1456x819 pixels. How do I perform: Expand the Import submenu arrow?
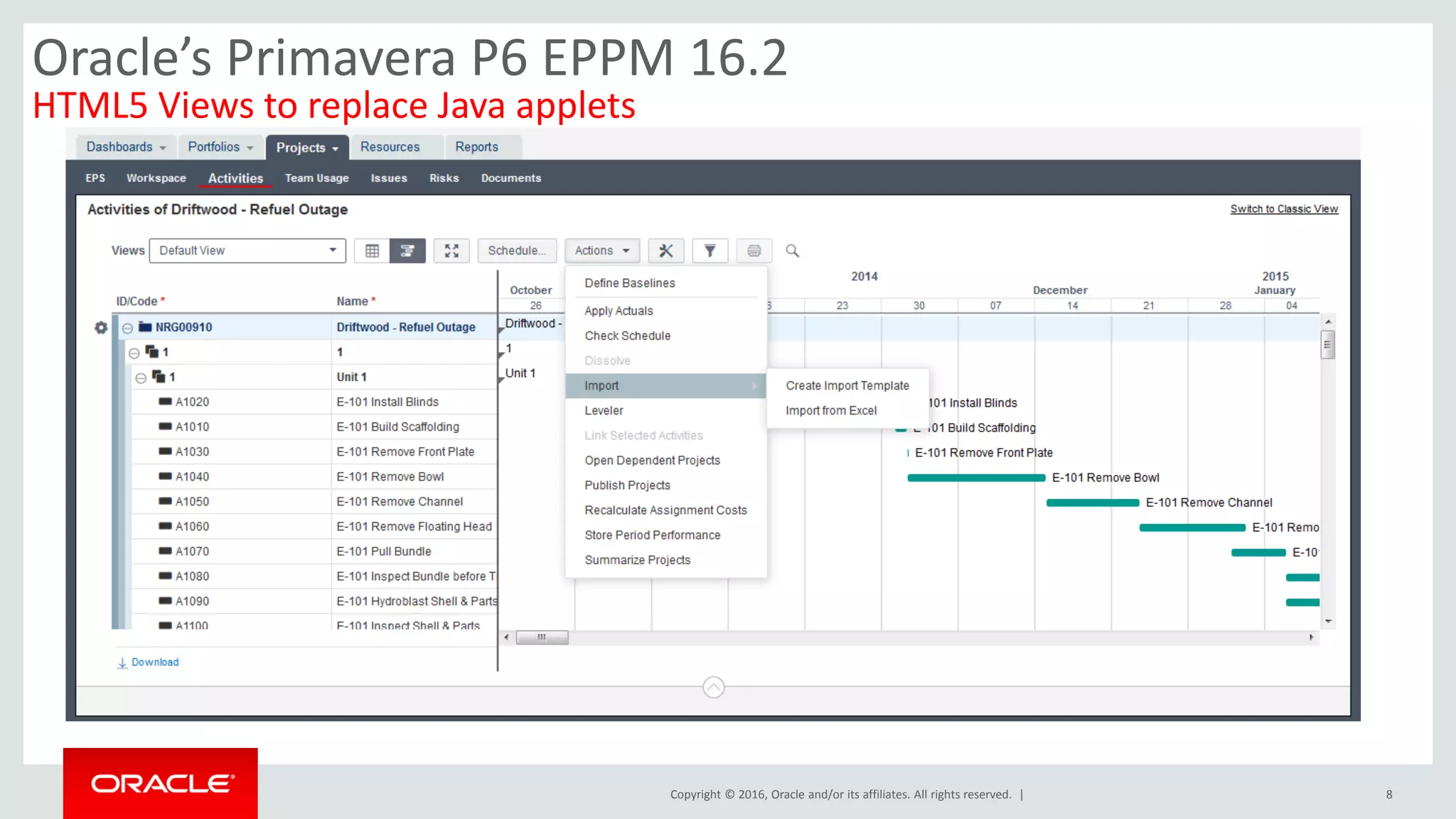[x=754, y=386]
